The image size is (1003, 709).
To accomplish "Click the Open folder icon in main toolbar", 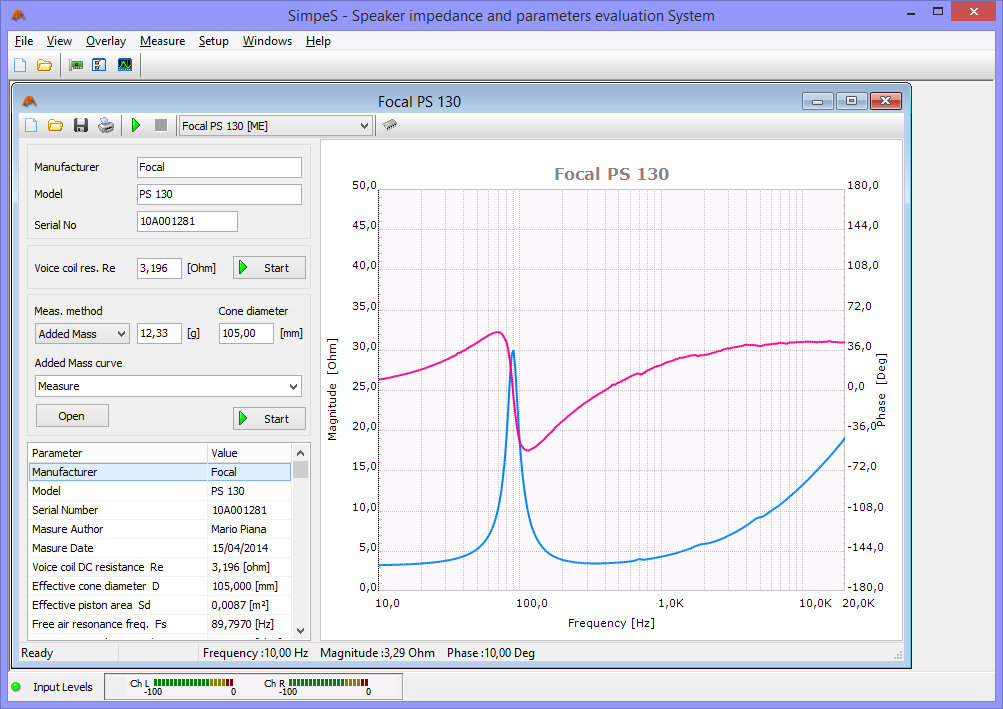I will click(x=44, y=65).
